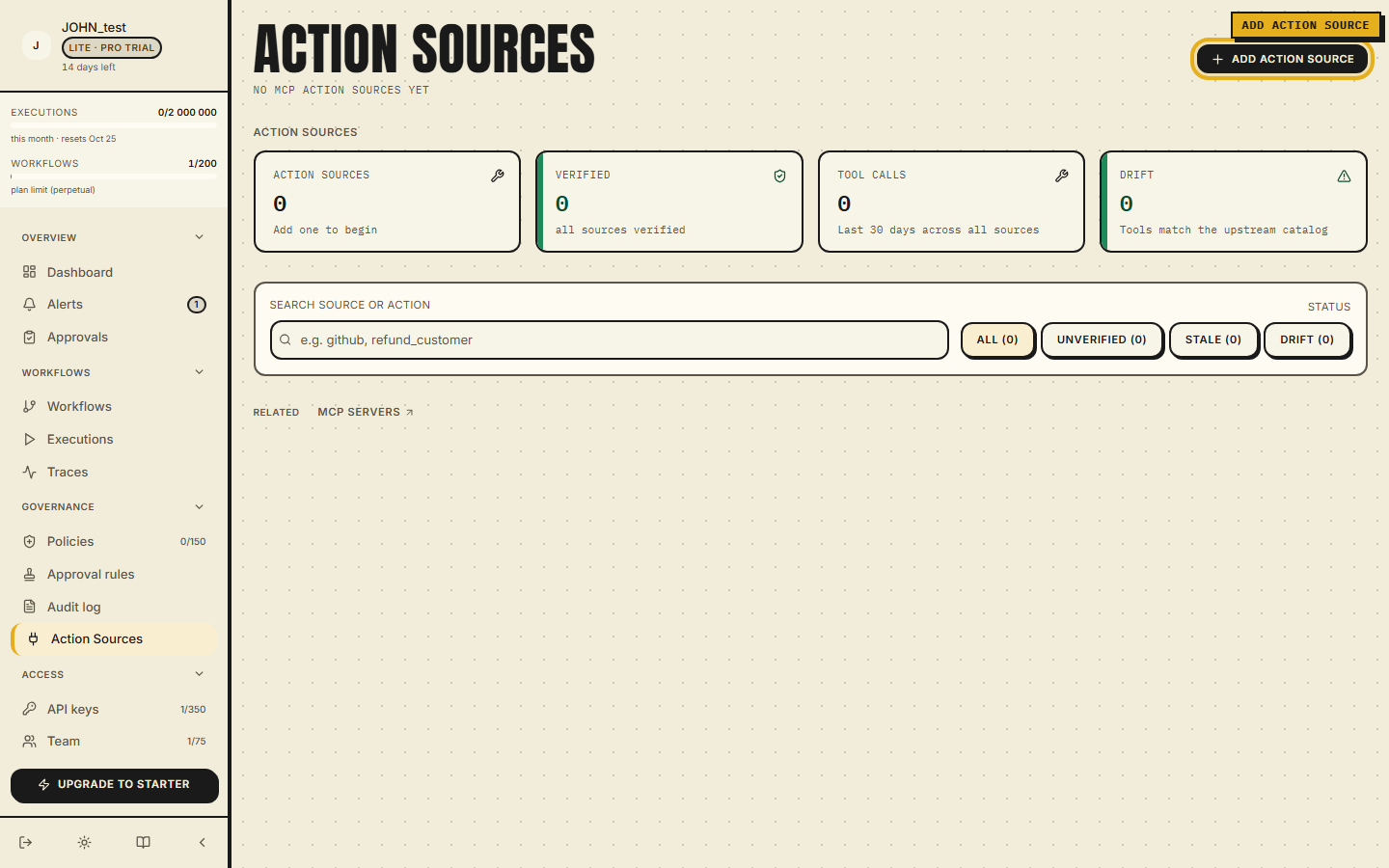Click "No MCP action sources yet" subtitle
The width and height of the screenshot is (1389, 868).
pyautogui.click(x=341, y=90)
